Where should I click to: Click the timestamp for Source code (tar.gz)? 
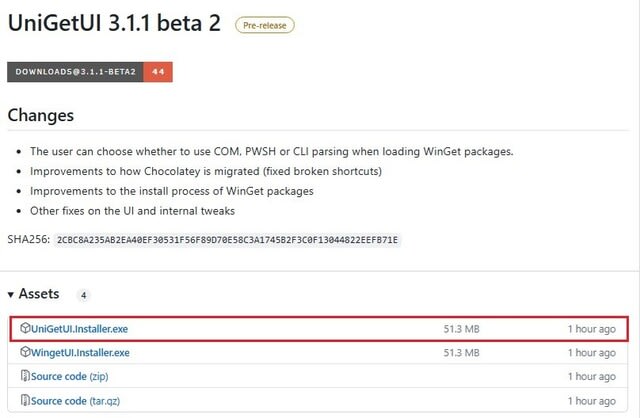coord(591,400)
